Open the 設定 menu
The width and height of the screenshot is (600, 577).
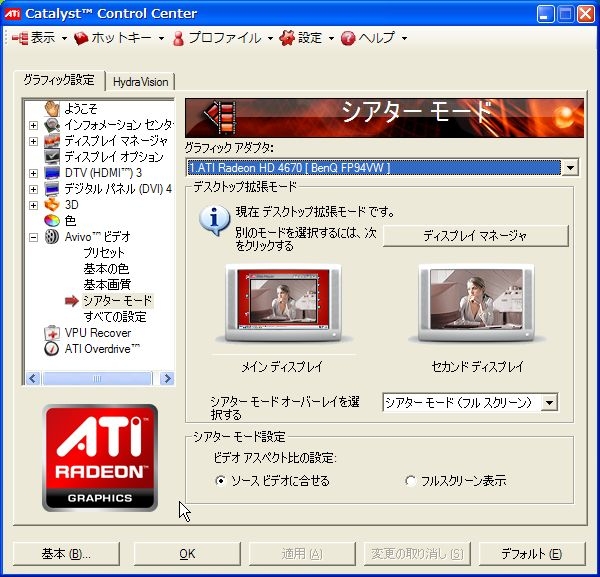[x=307, y=38]
